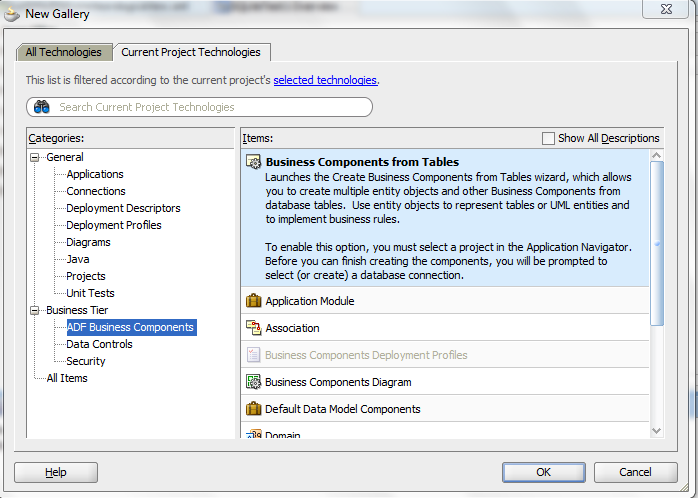Select the Unit Tests category
The image size is (698, 498).
click(90, 293)
